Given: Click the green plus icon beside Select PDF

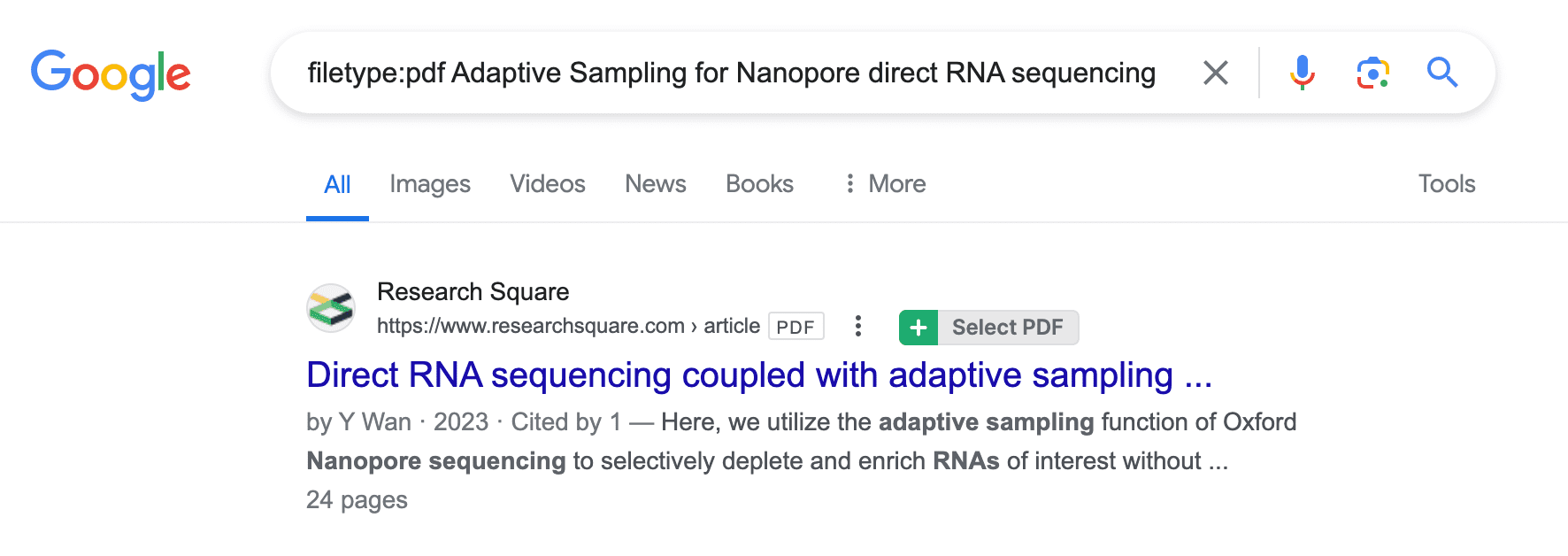Looking at the screenshot, I should click(x=919, y=328).
